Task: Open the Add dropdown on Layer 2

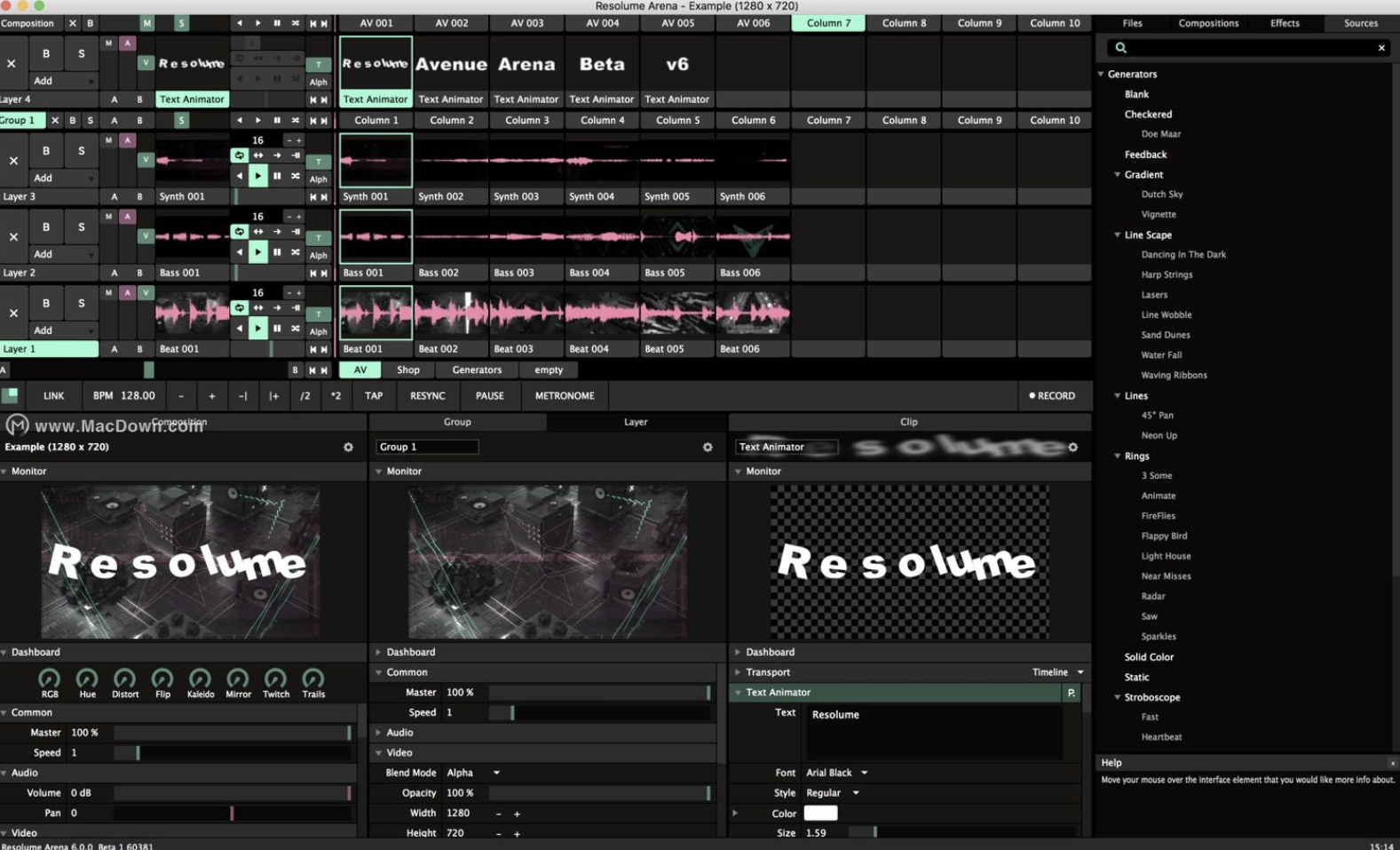Action: click(x=63, y=254)
